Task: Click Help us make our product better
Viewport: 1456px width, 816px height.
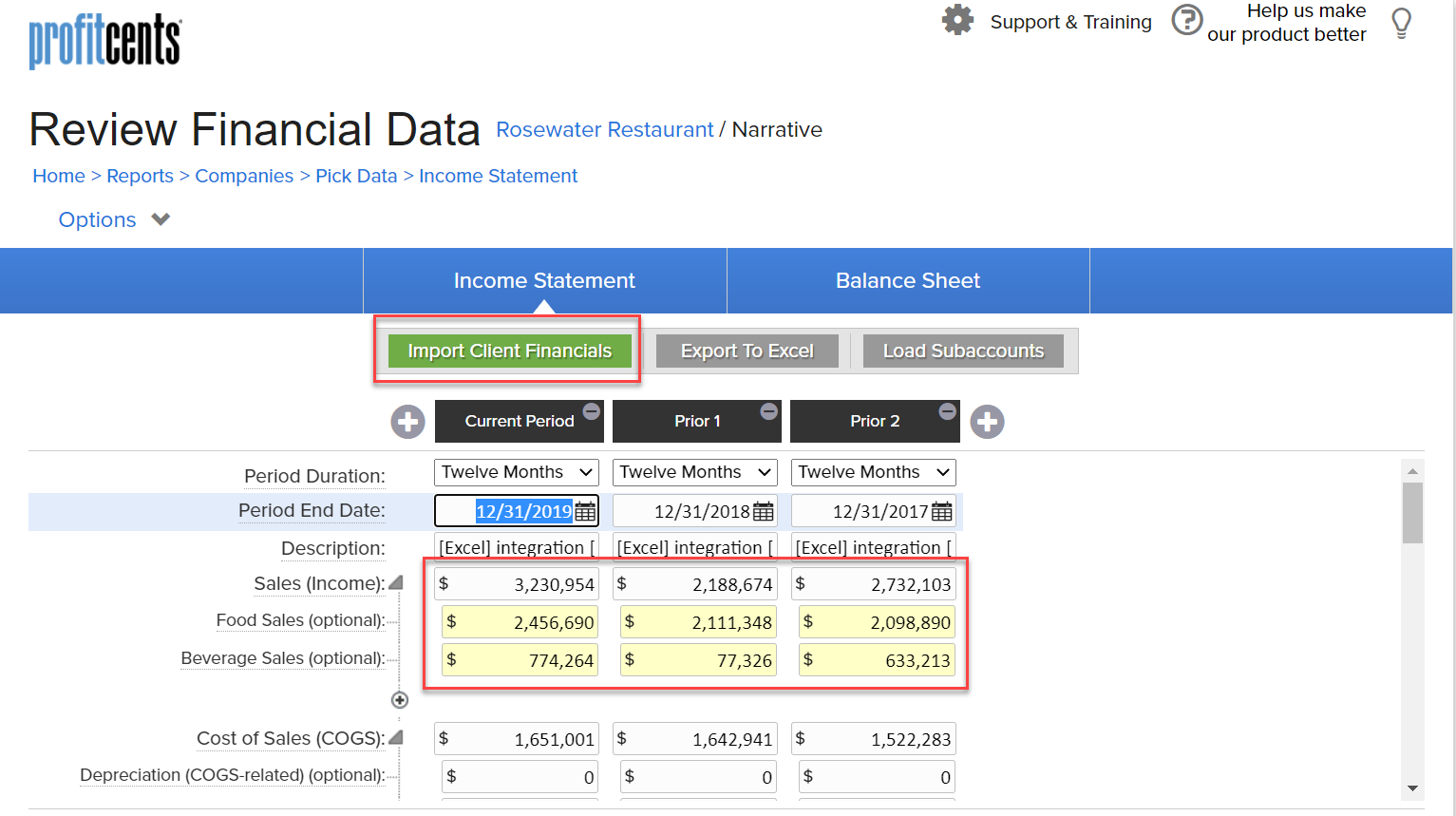Action: 1287,23
